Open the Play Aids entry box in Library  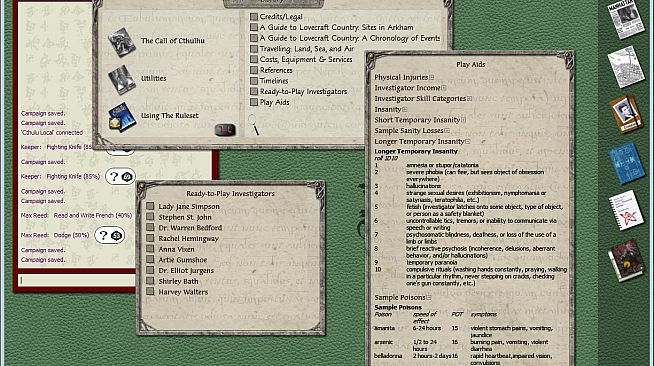[x=254, y=102]
